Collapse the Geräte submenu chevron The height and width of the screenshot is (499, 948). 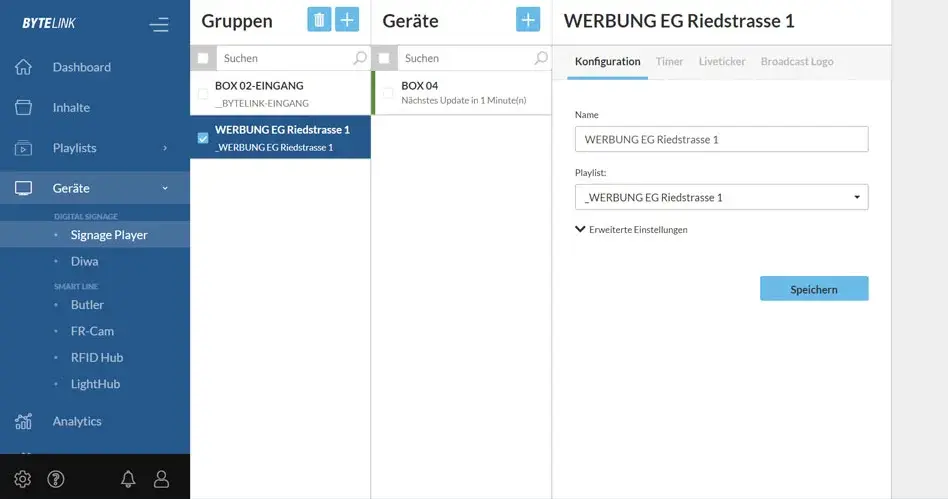coord(165,188)
